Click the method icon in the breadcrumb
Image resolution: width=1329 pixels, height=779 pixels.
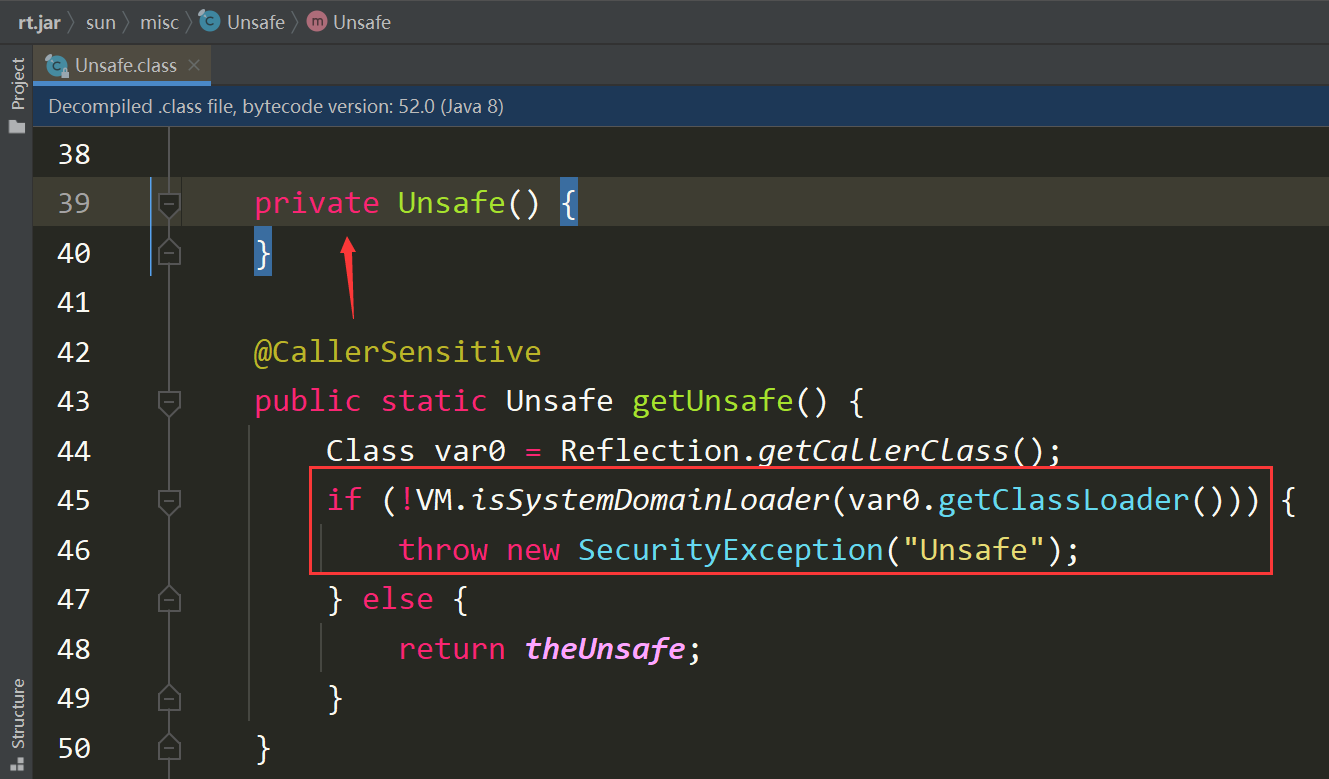(317, 21)
